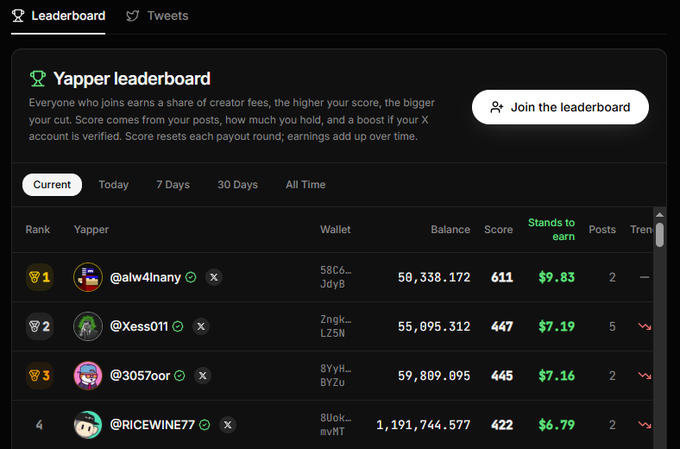The height and width of the screenshot is (449, 680).
Task: Click the scrollbar up arrow
Action: (660, 215)
